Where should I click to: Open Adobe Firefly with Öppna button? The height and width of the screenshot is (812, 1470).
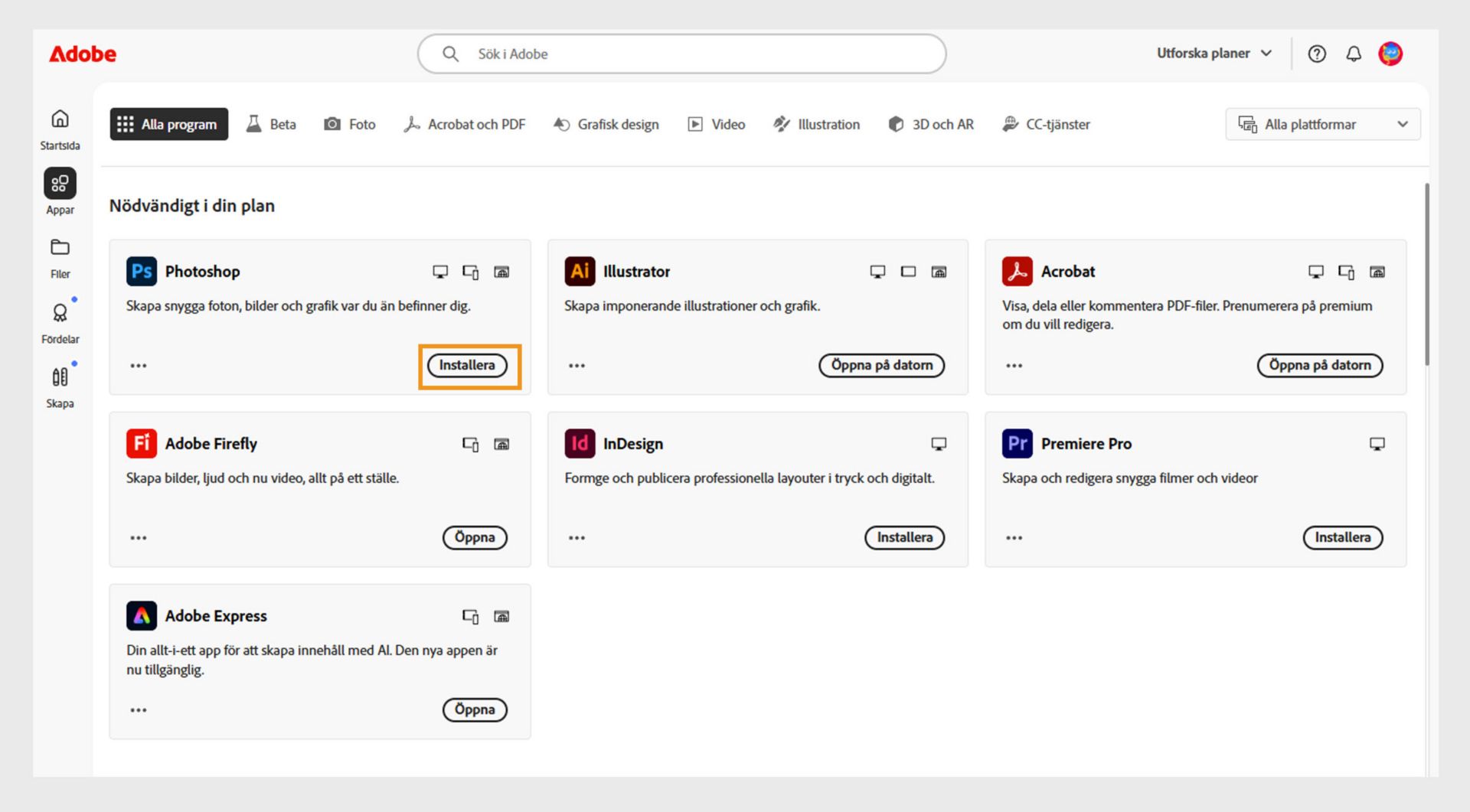[475, 538]
